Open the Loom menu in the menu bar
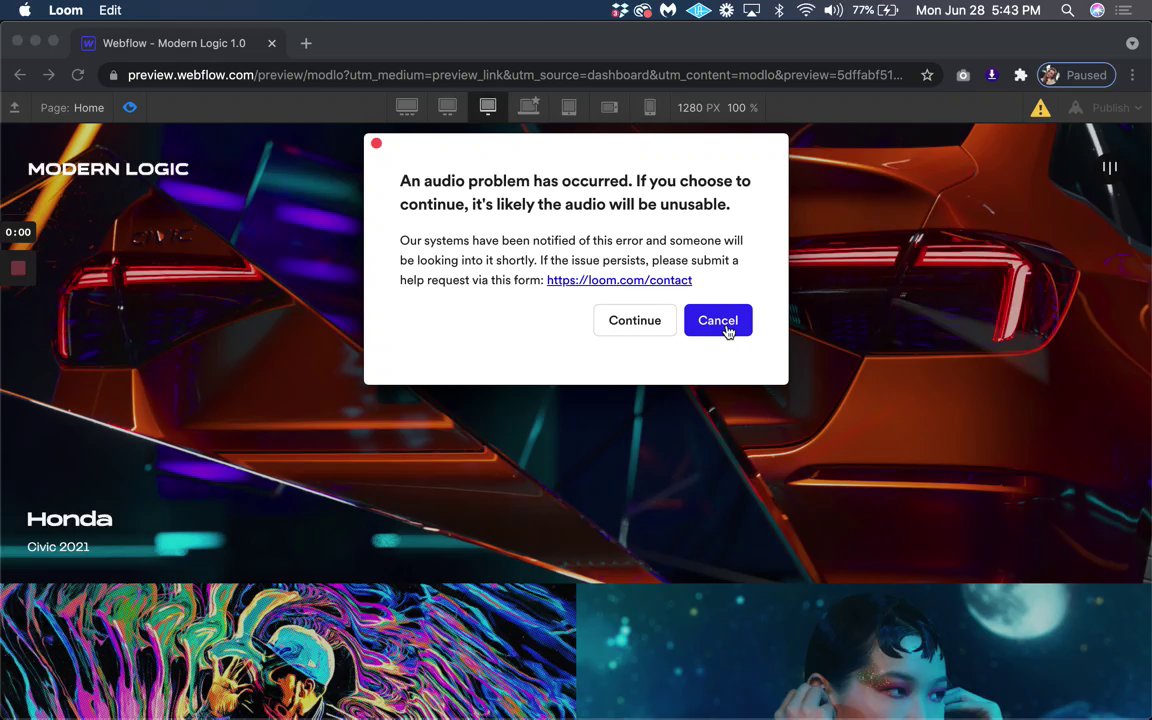Screen dimensions: 1152x720 pos(65,10)
